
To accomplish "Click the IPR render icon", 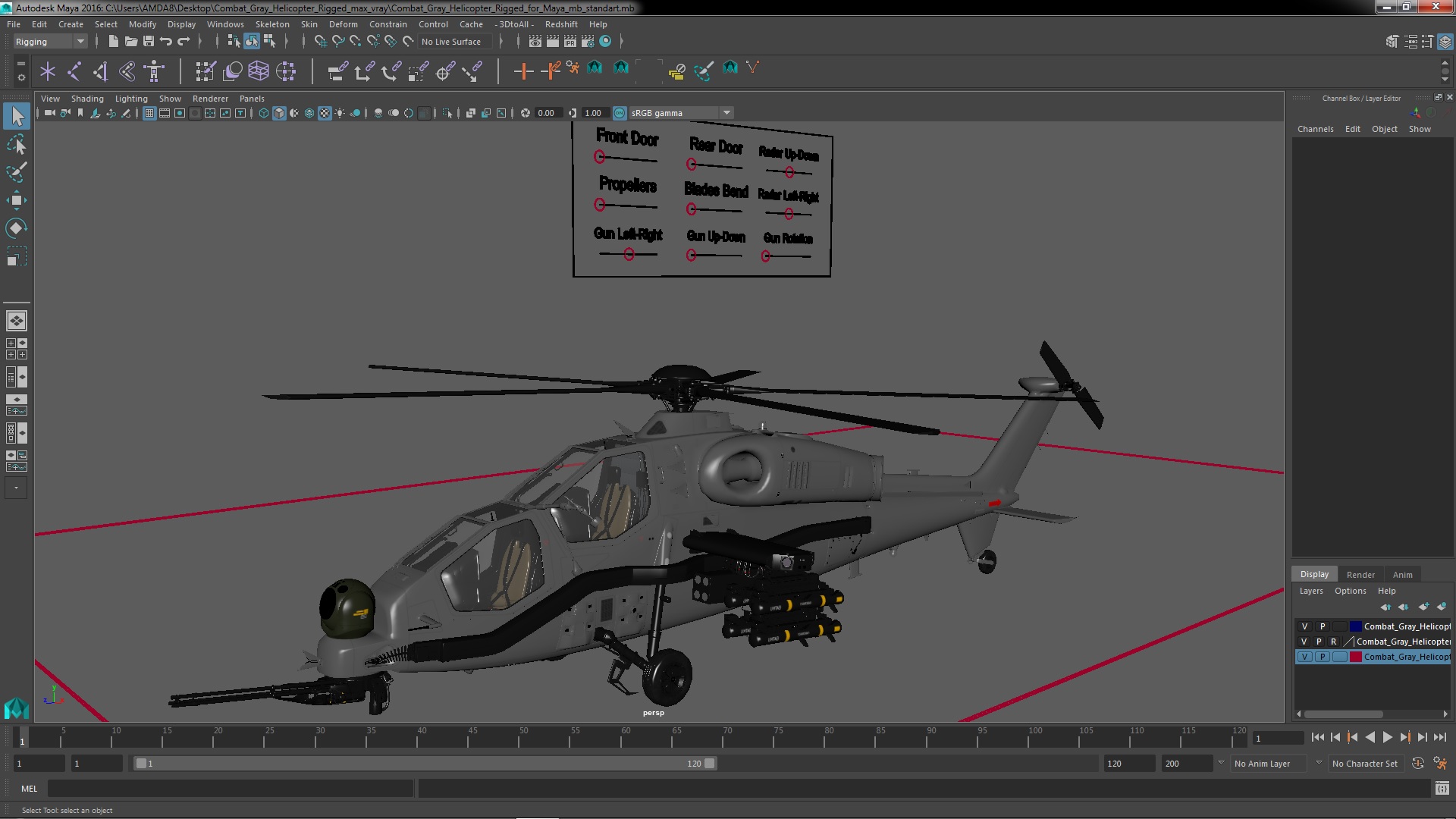I will point(570,42).
